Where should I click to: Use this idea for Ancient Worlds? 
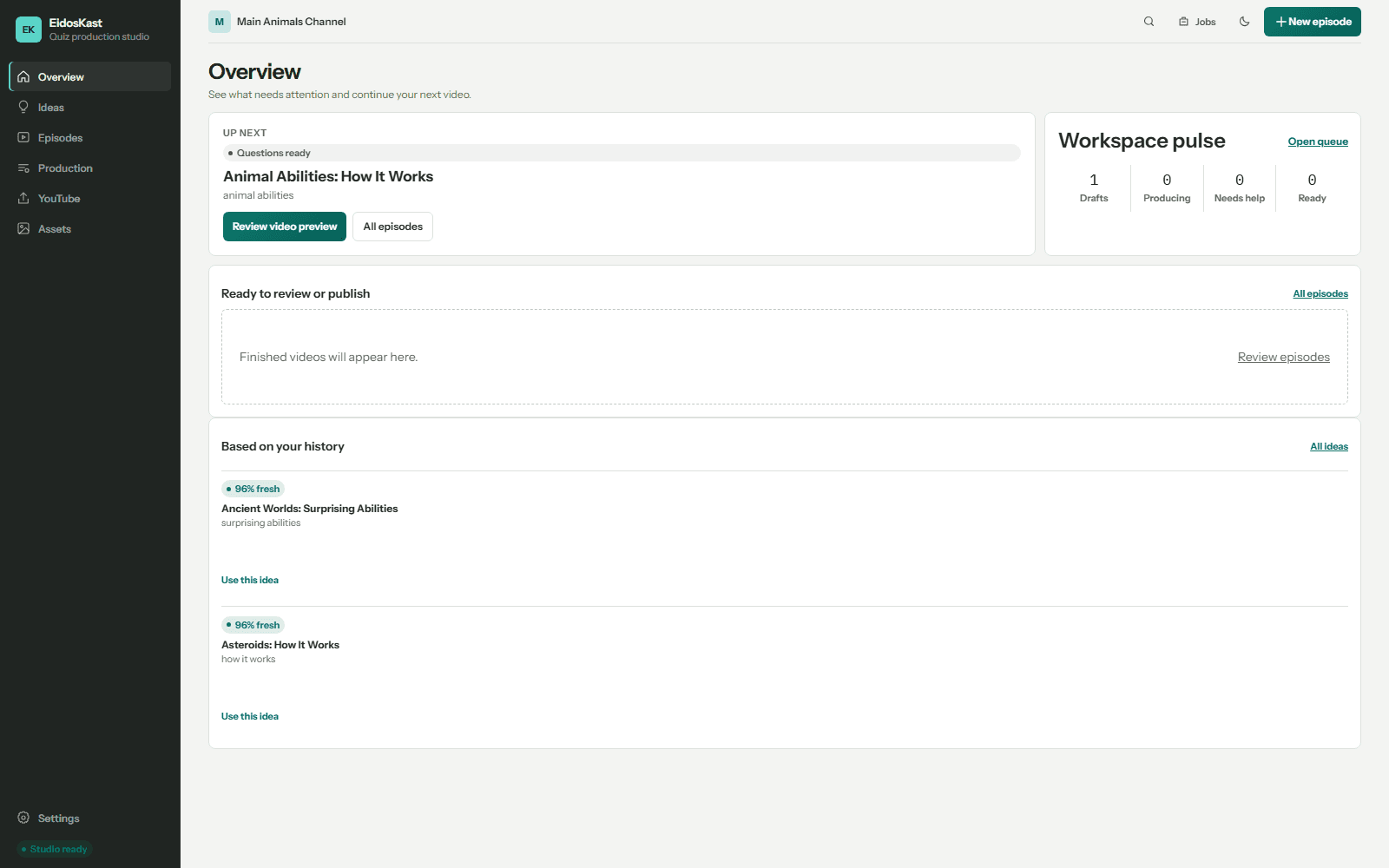pyautogui.click(x=250, y=580)
